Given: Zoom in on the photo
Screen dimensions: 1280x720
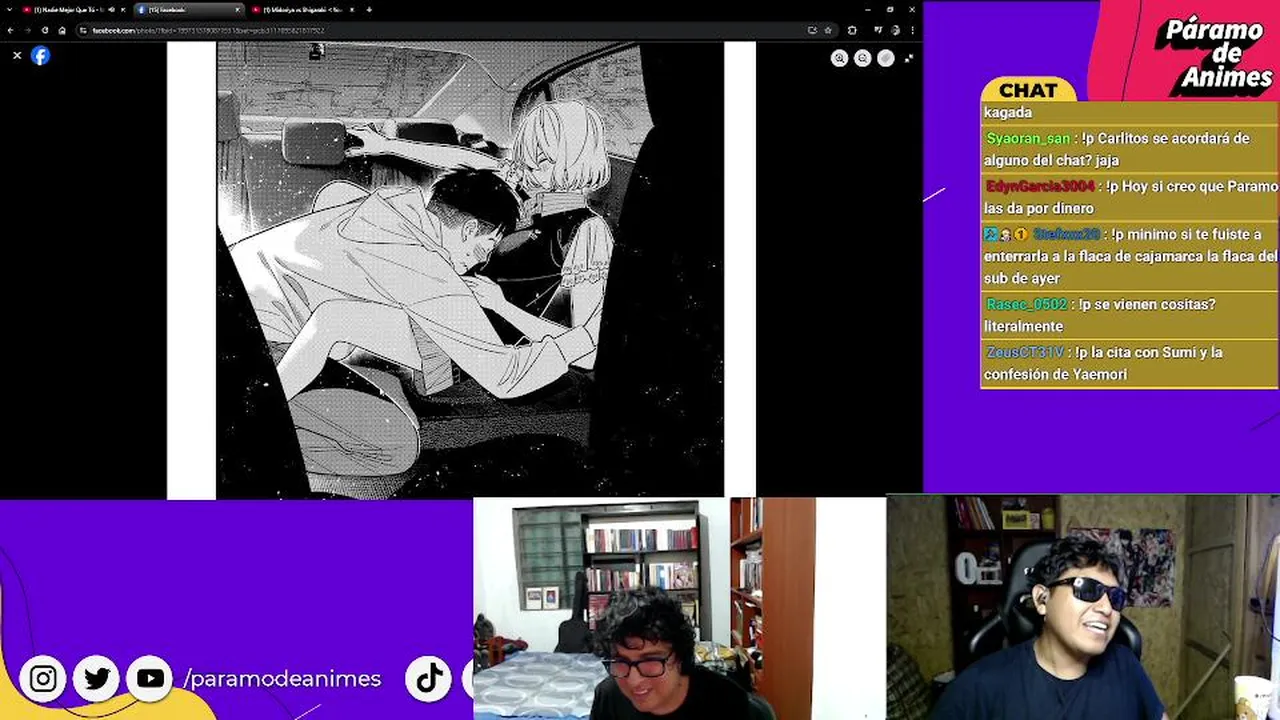Looking at the screenshot, I should click(840, 59).
